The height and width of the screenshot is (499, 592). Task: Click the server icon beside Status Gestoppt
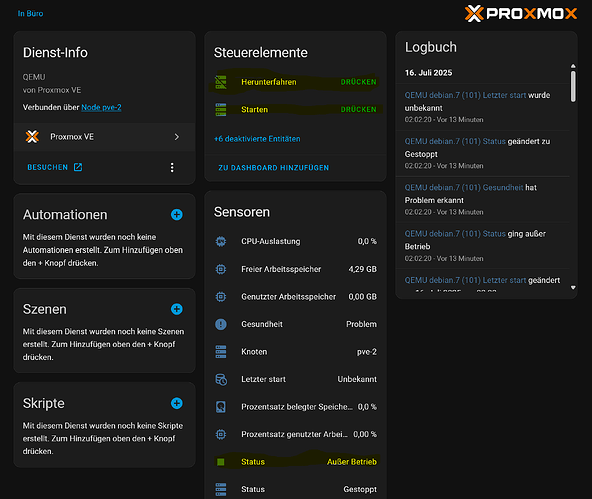pyautogui.click(x=221, y=489)
